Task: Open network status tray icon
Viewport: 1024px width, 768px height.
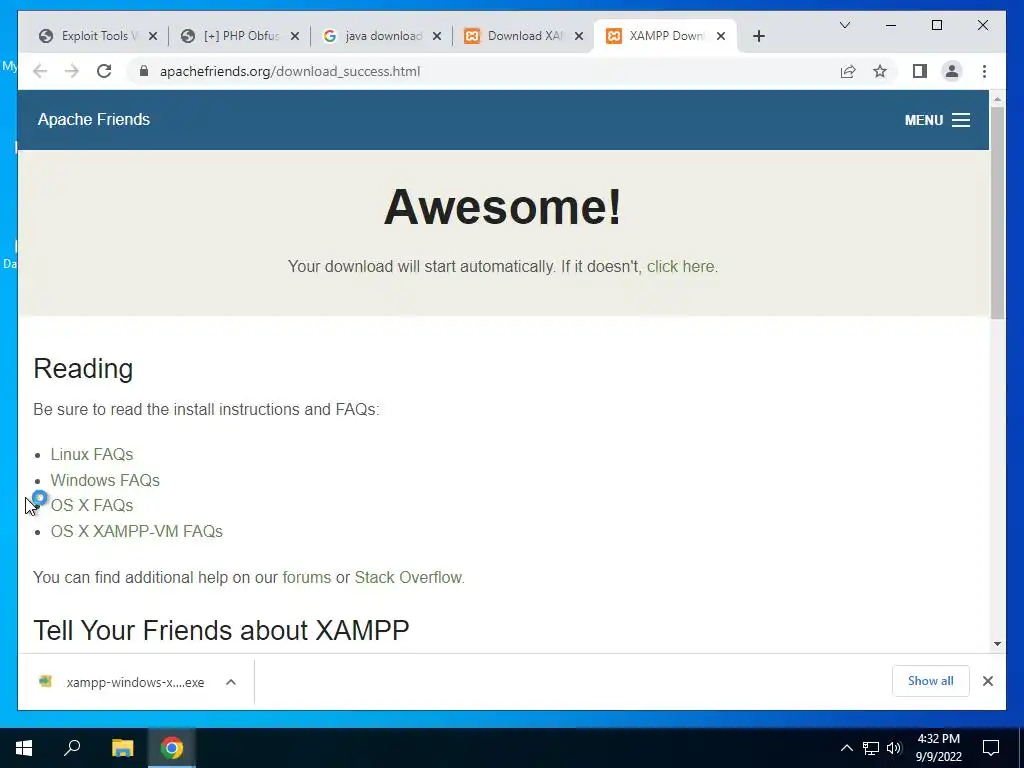Action: (x=871, y=748)
